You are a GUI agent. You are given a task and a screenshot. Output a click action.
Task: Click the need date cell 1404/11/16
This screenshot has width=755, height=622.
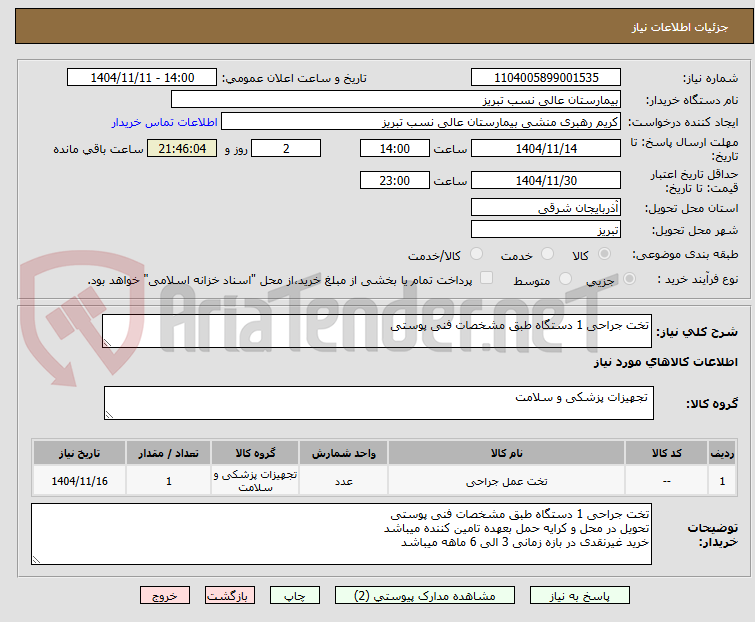click(x=79, y=481)
